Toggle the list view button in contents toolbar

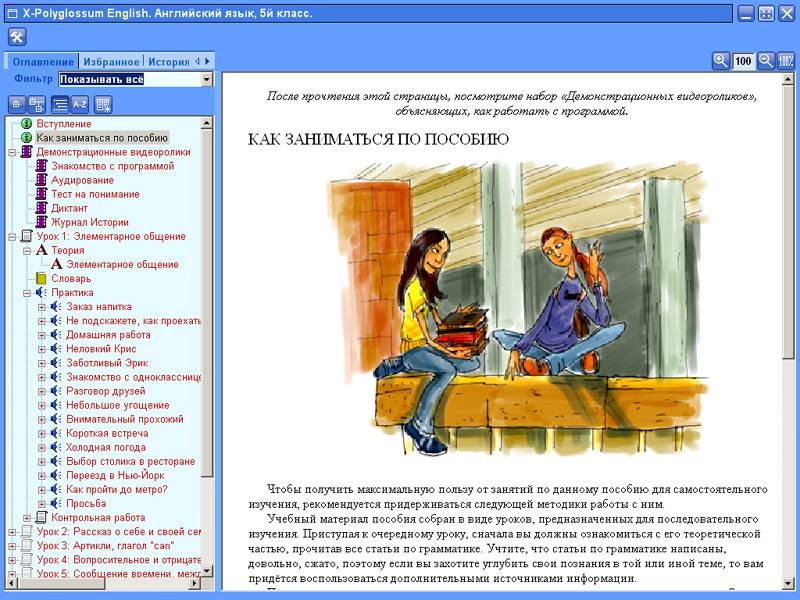[x=61, y=103]
